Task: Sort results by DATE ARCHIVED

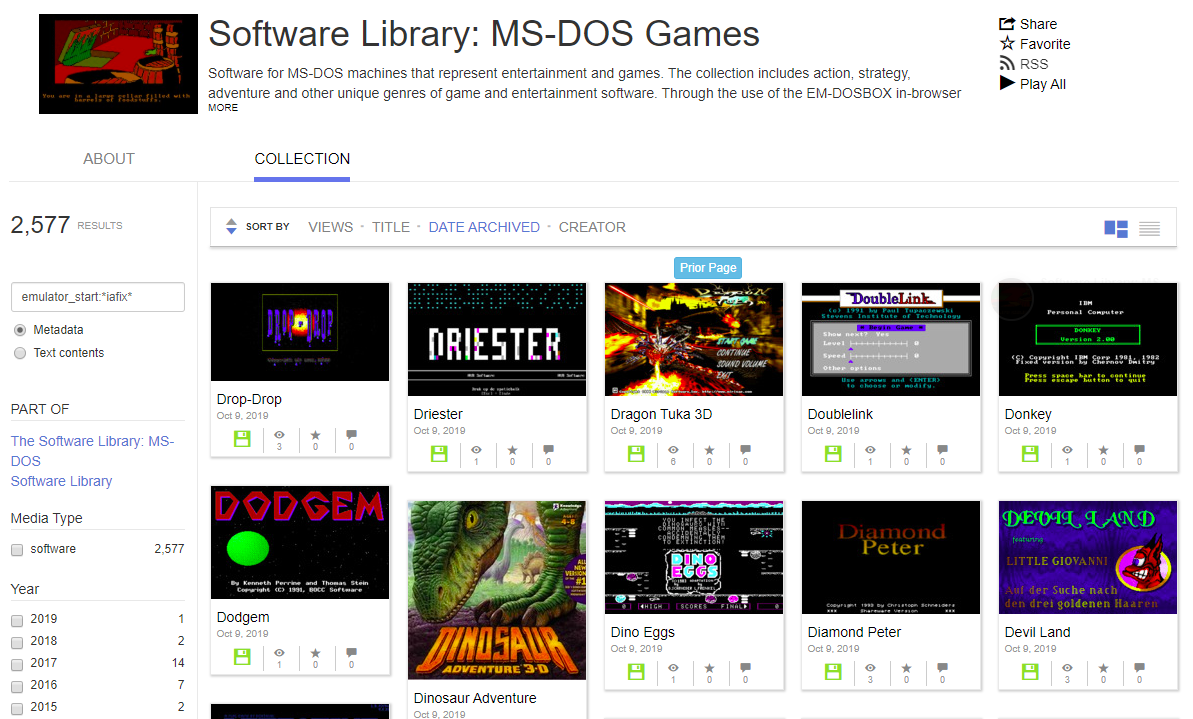Action: pyautogui.click(x=484, y=227)
